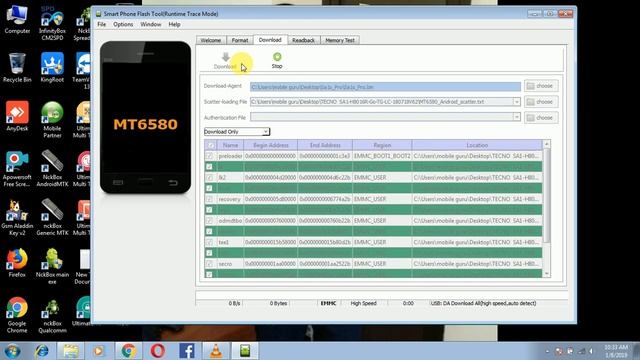Launch AnyDesk desktop shortcut
640x360 pixels.
(17, 117)
